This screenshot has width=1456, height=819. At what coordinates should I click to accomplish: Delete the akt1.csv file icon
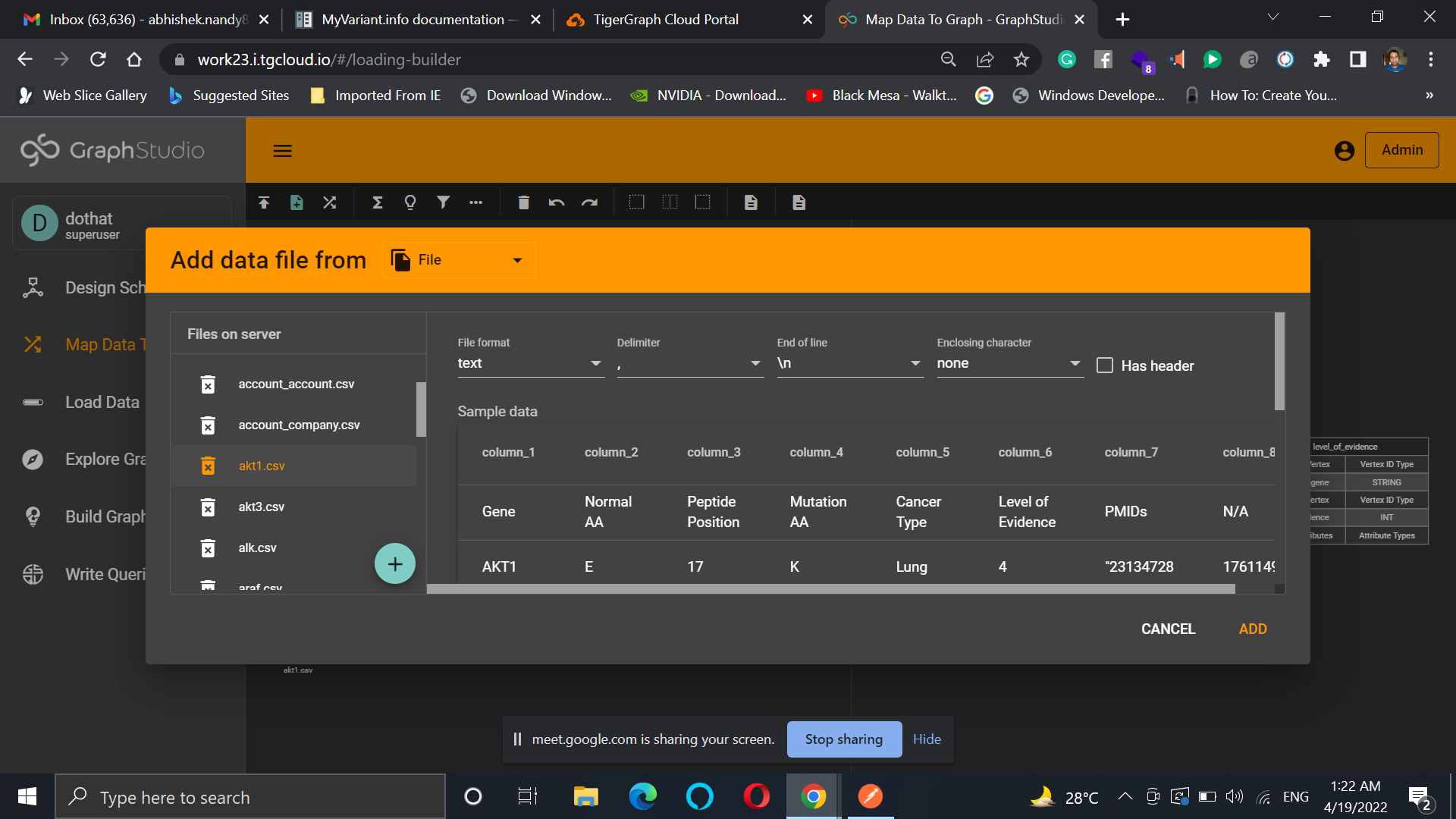[x=208, y=466]
